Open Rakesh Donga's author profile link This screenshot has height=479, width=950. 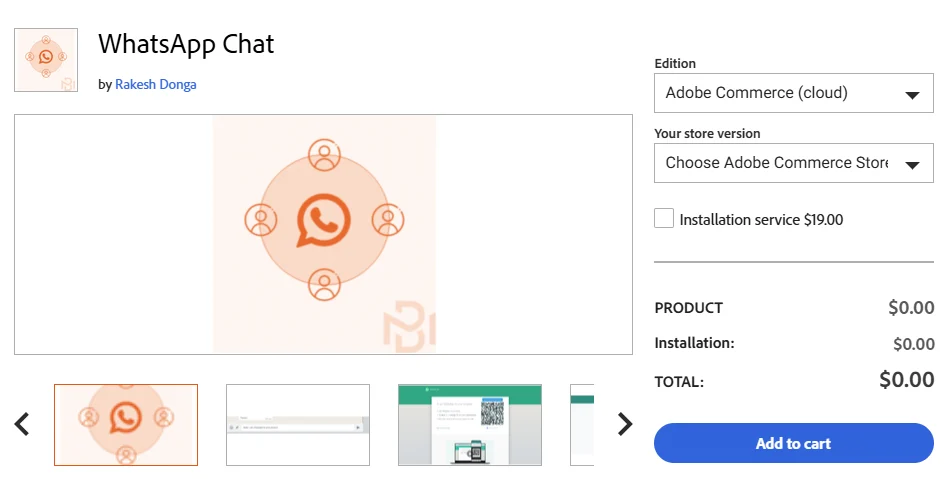156,85
